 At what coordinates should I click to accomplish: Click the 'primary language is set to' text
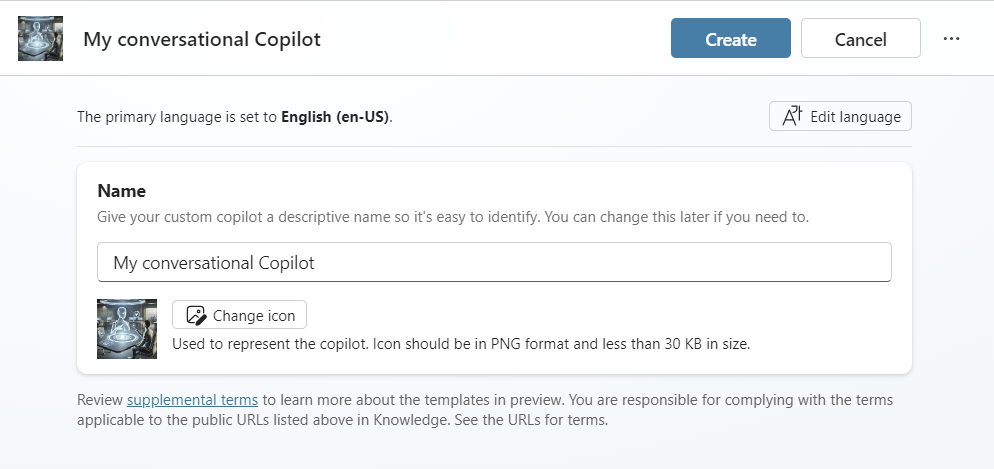[x=178, y=116]
